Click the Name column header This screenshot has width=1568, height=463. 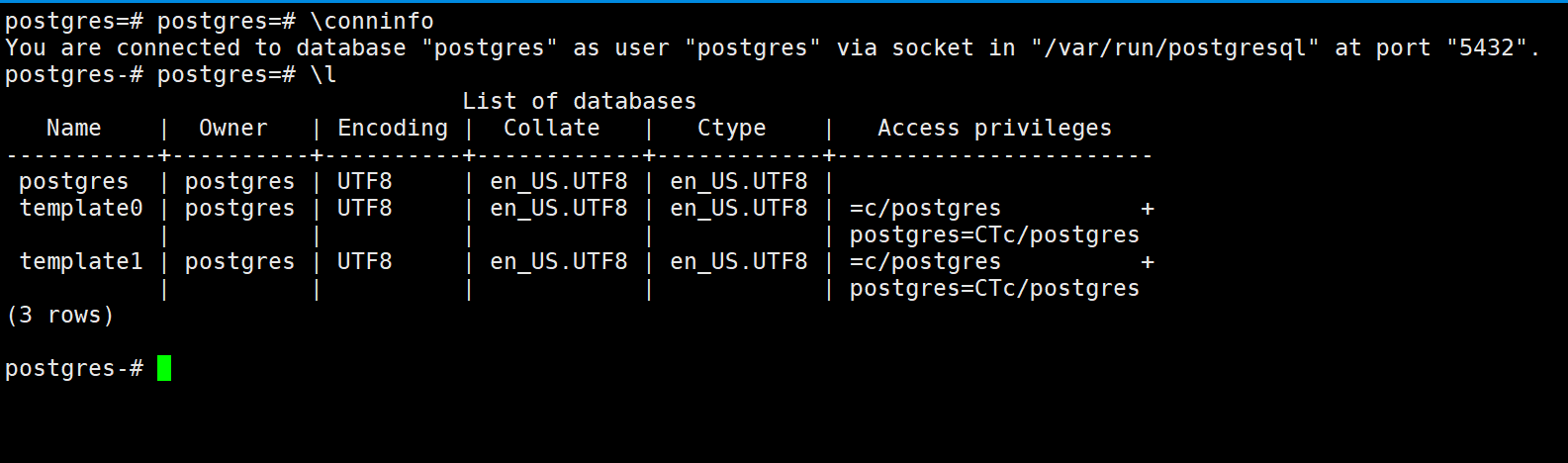point(73,128)
